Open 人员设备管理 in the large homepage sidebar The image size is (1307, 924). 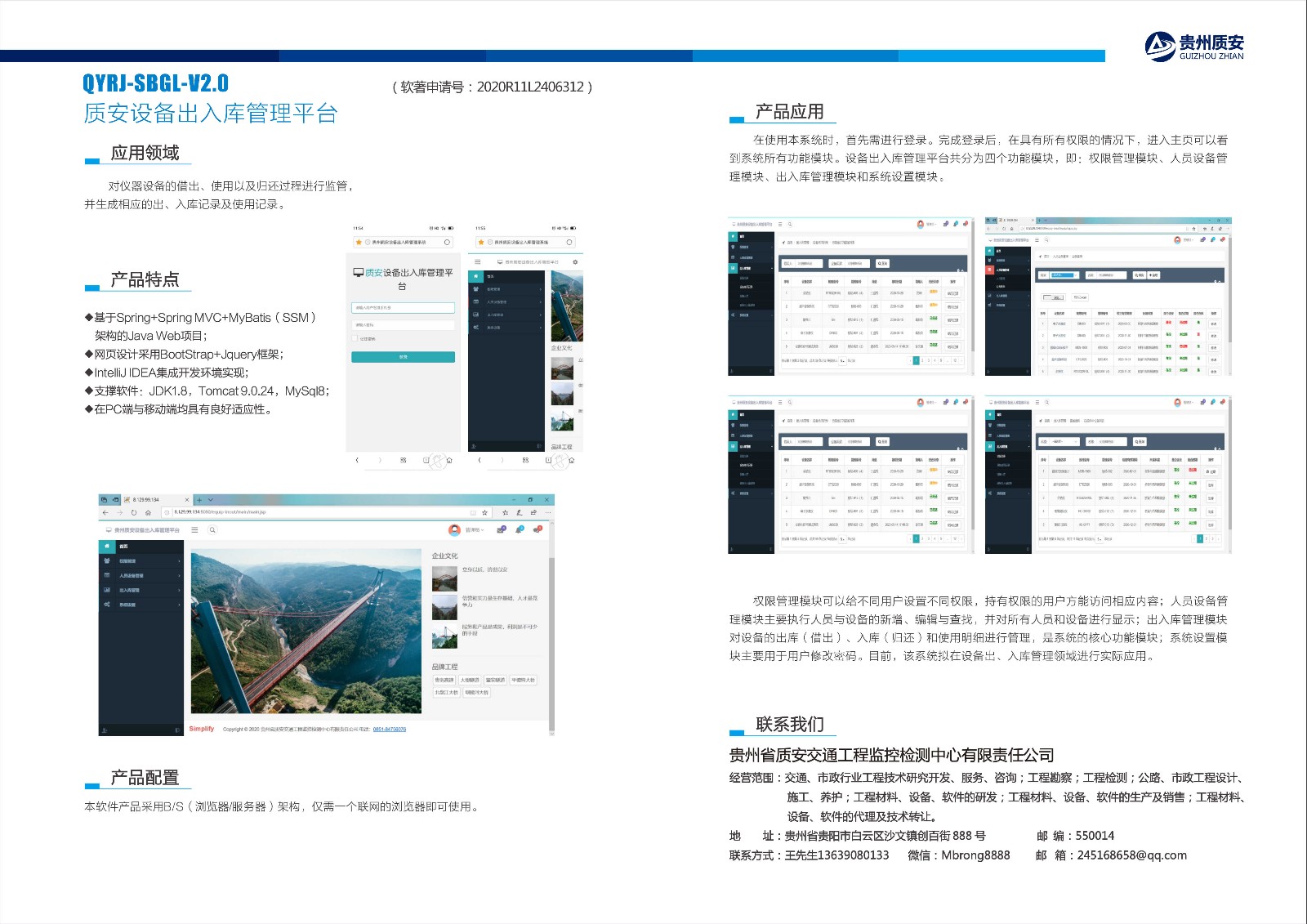(x=141, y=576)
